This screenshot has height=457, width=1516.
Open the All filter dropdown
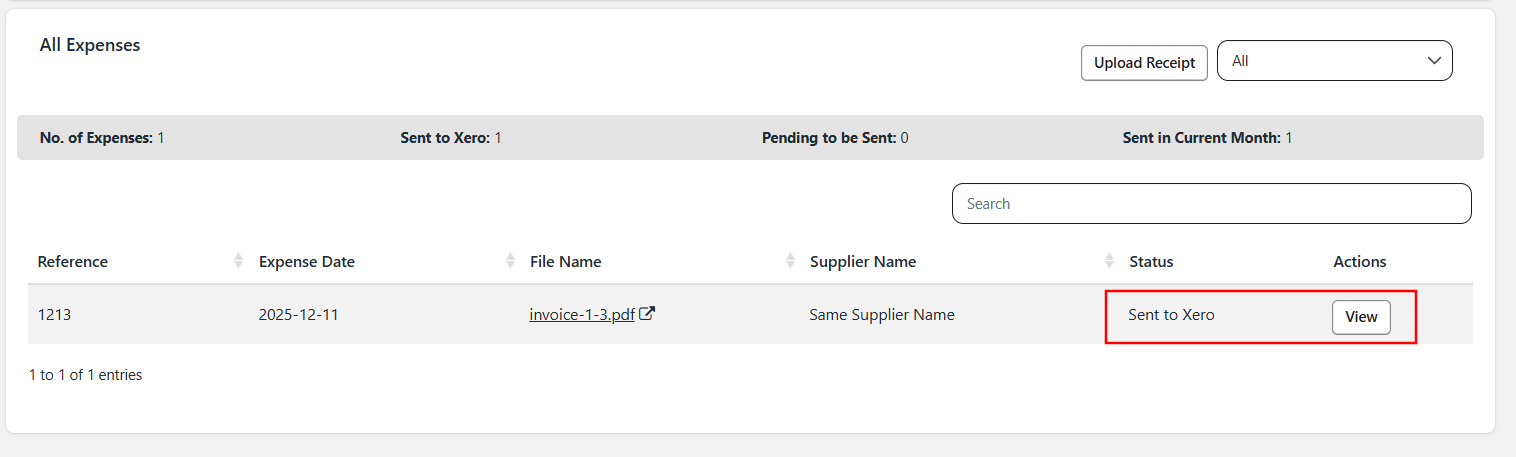click(x=1334, y=61)
